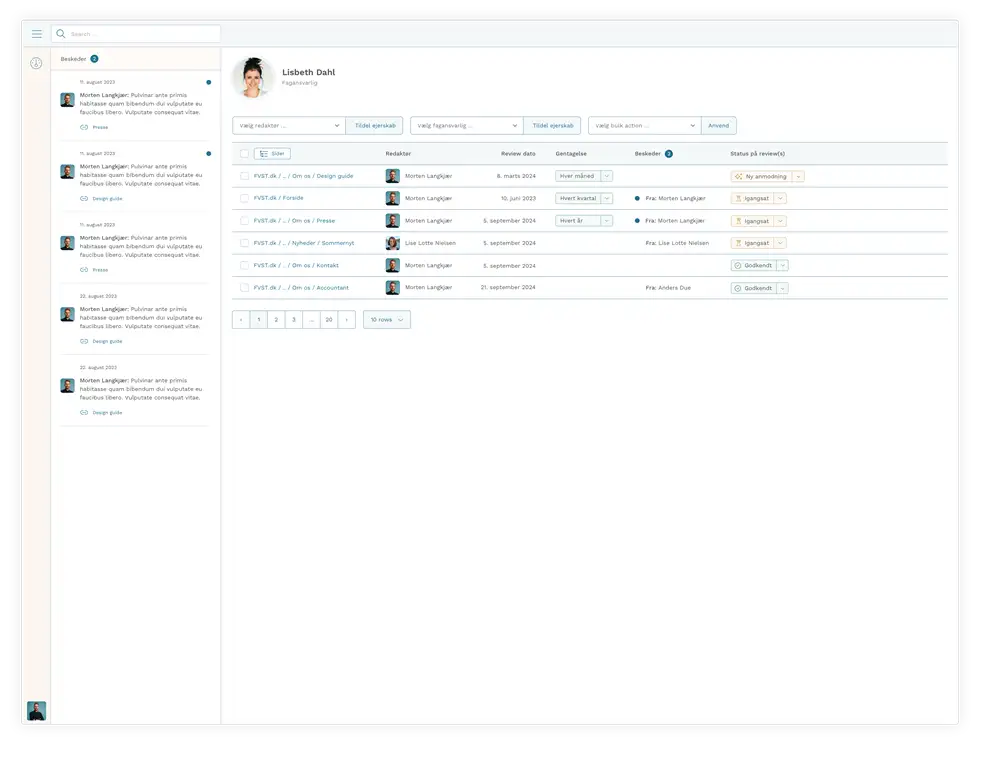This screenshot has height=758, width=992.
Task: Expand the Ny anmodning status dropdown arrow
Action: pyautogui.click(x=798, y=177)
